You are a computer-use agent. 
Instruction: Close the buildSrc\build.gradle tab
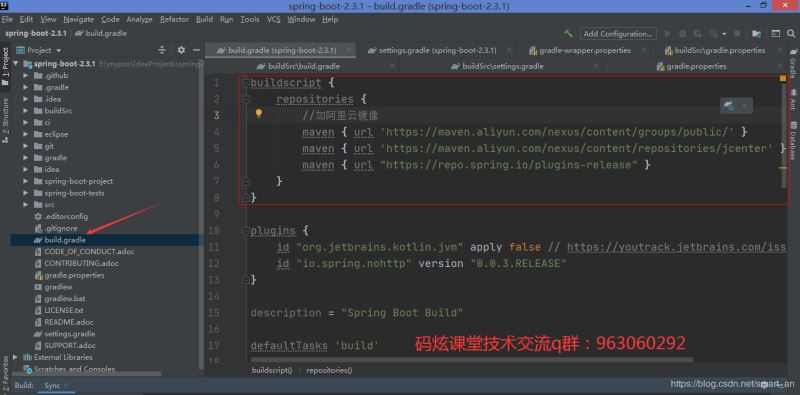(392, 66)
